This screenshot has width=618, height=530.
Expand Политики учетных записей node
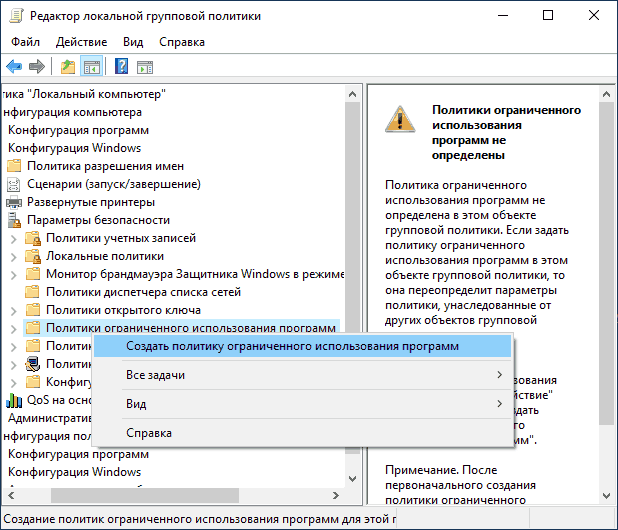point(13,239)
